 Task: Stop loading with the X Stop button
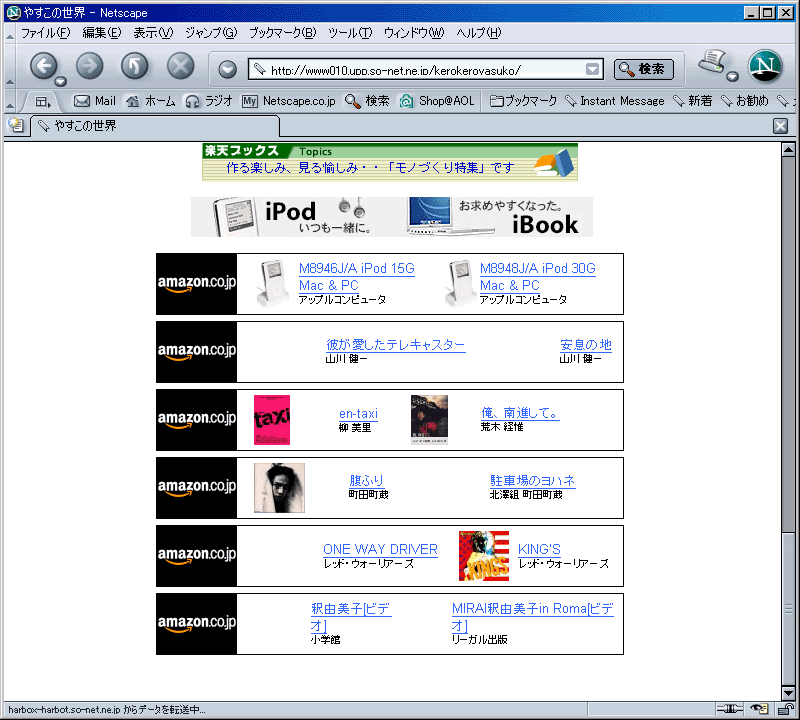point(181,66)
